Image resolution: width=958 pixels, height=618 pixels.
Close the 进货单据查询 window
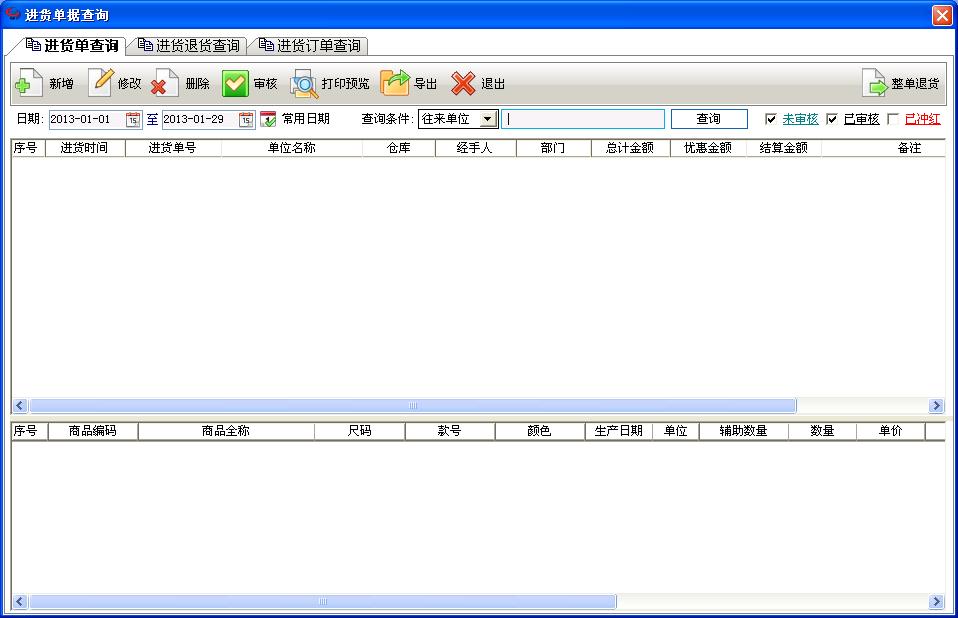point(942,15)
